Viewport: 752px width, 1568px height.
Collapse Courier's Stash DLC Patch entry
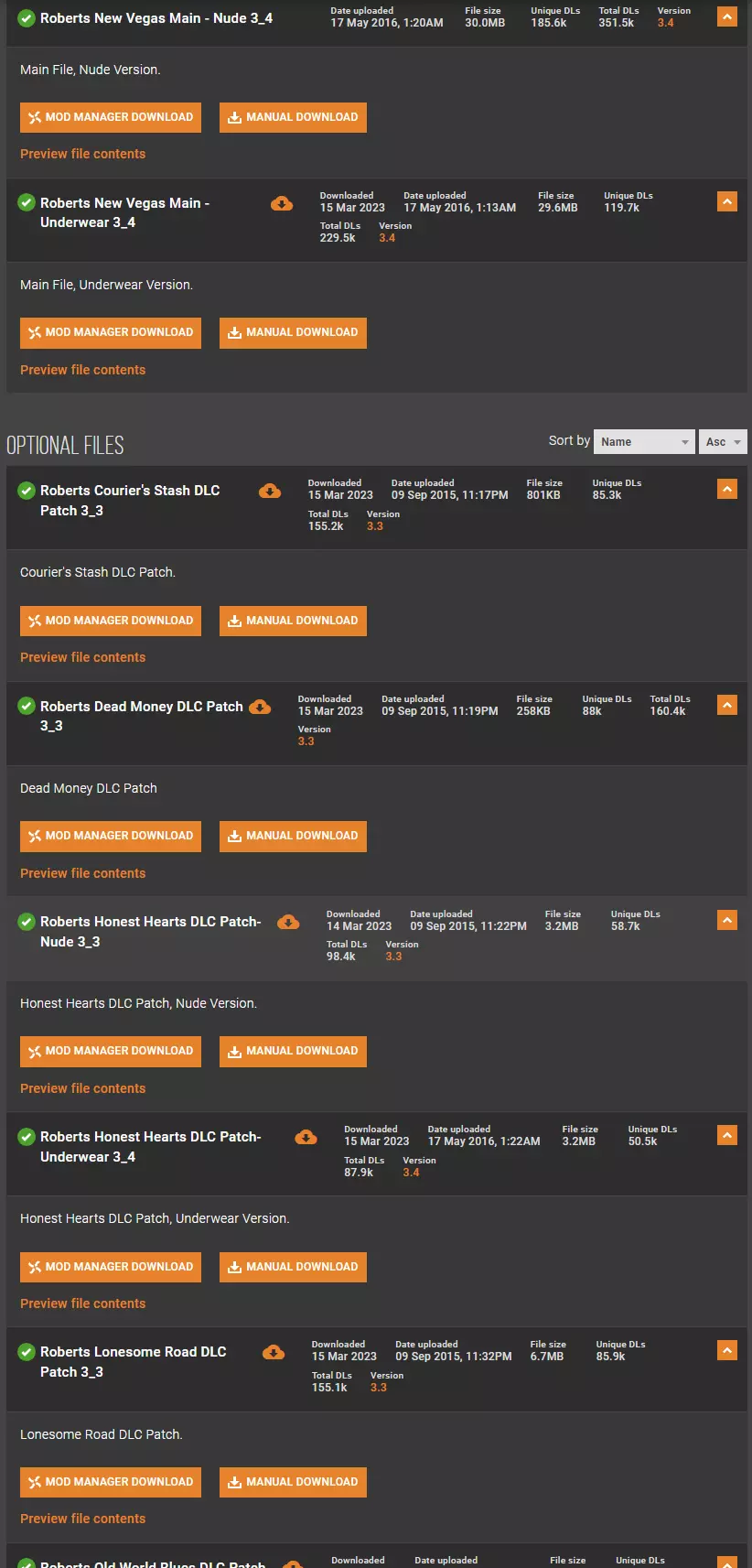727,489
